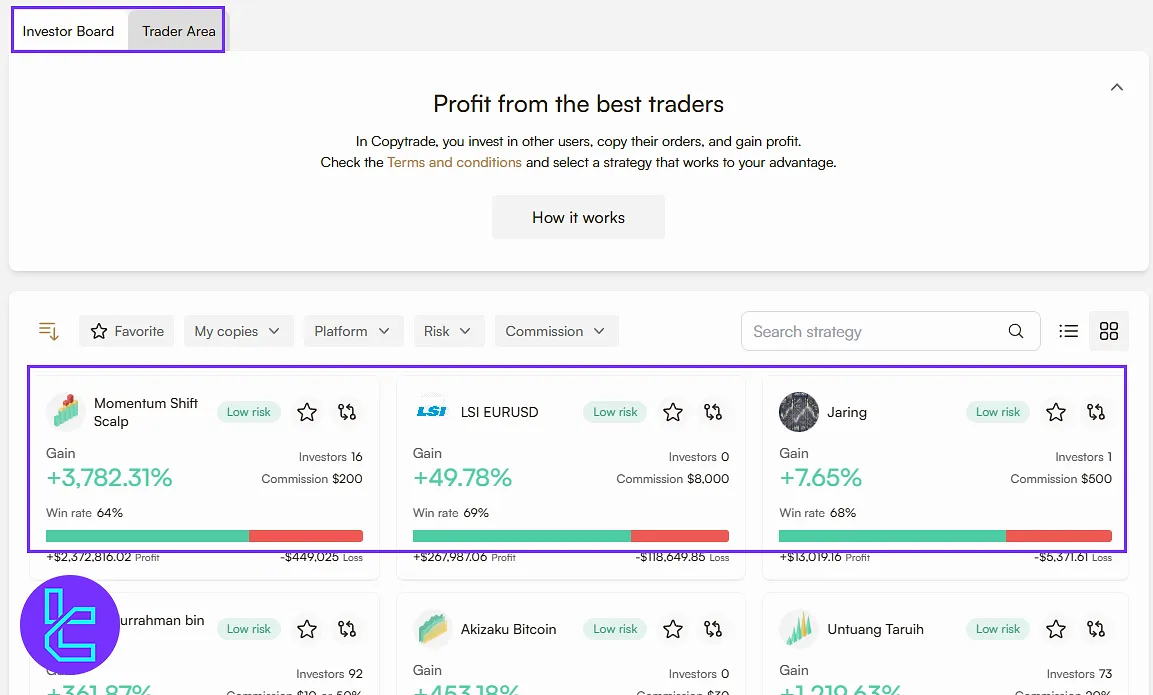The height and width of the screenshot is (695, 1153).
Task: Click the sort order icon
Action: tap(49, 331)
